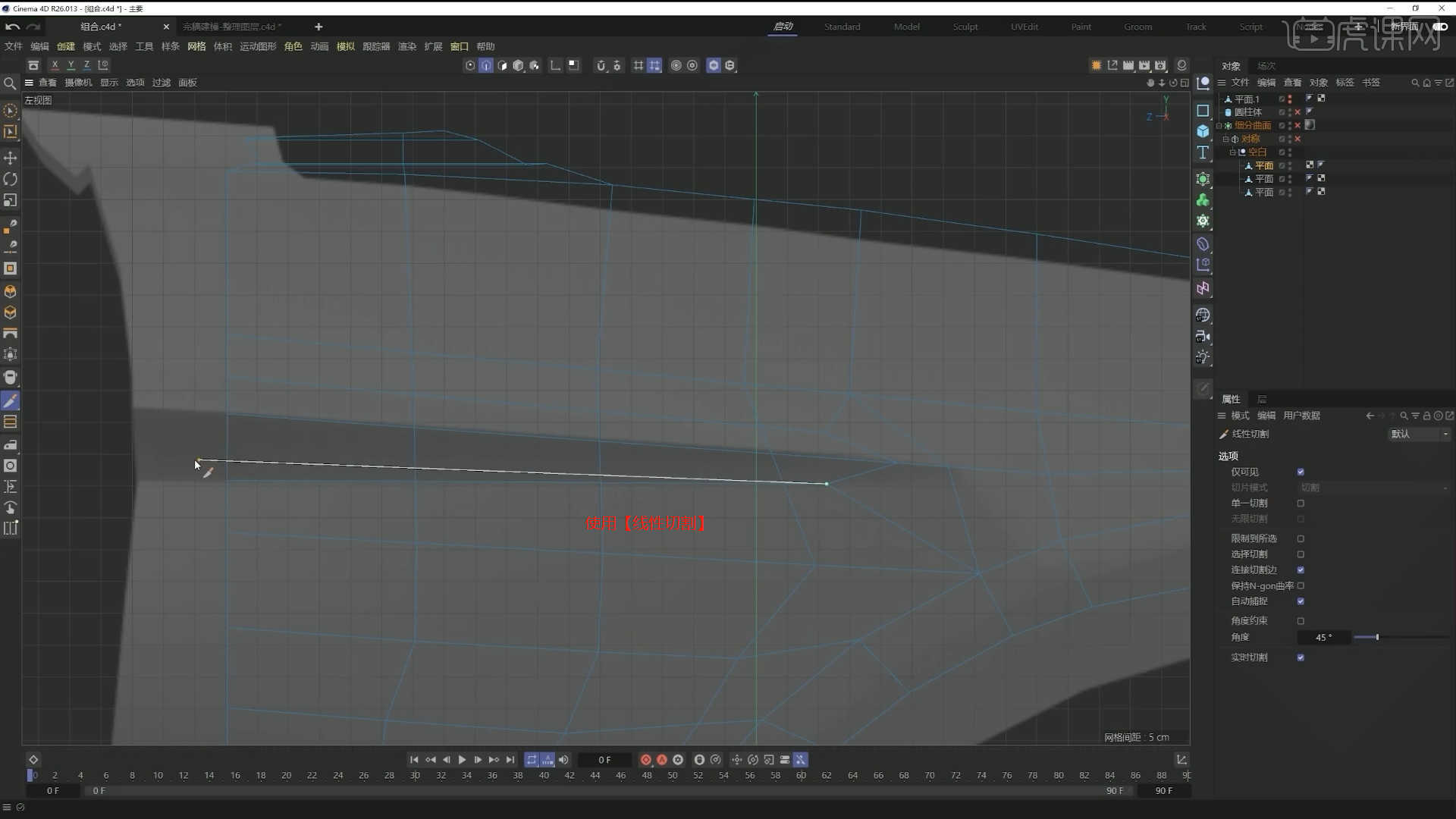The width and height of the screenshot is (1456, 819).
Task: Switch to Points mode icon
Action: (x=470, y=66)
